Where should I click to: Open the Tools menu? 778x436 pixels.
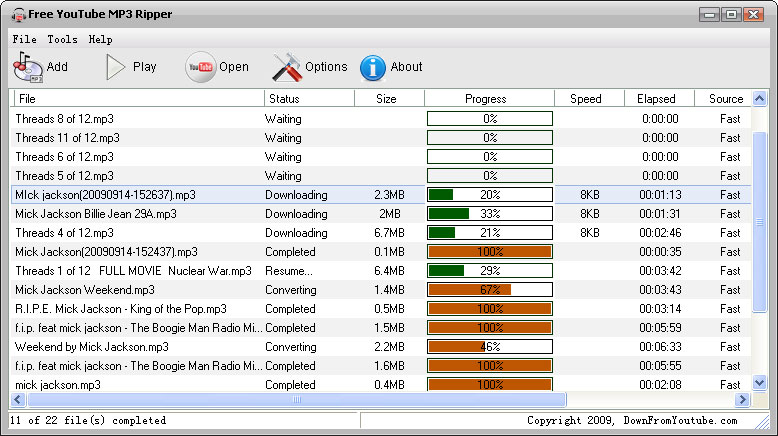point(62,39)
